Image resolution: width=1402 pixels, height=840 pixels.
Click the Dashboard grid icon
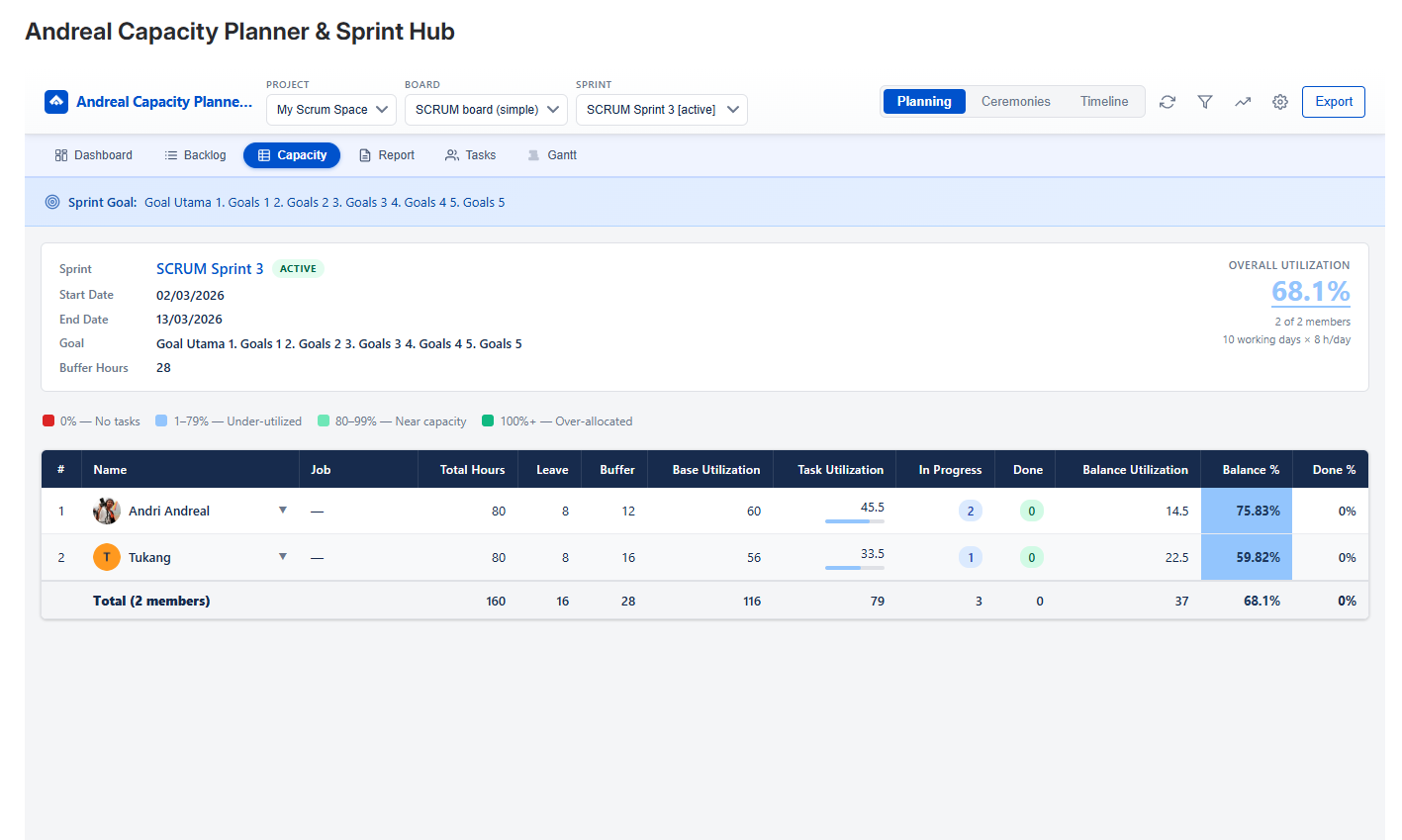tap(59, 154)
